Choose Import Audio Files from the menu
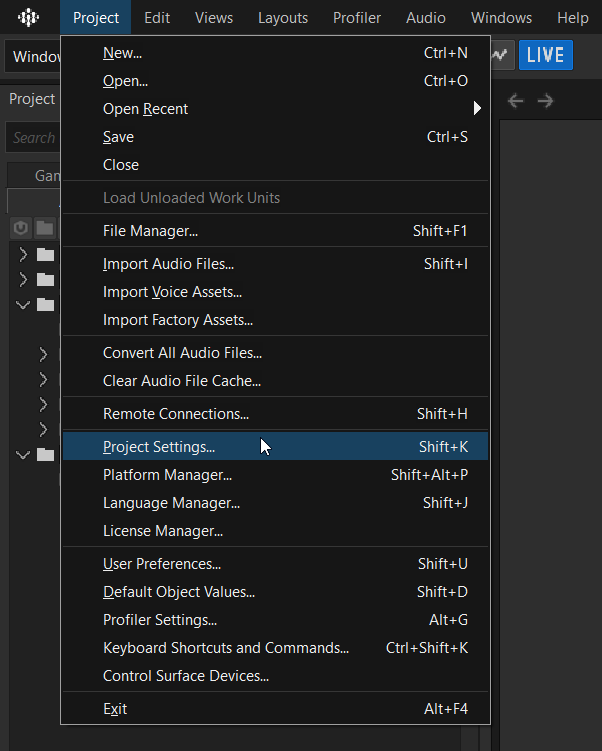 click(x=168, y=264)
